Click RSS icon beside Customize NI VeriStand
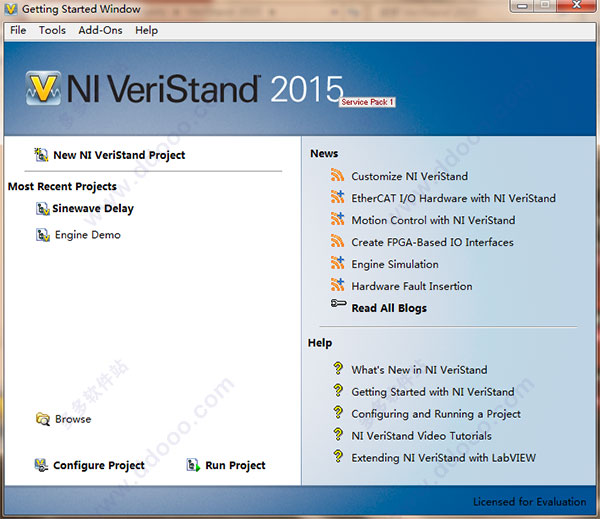600x519 pixels. (338, 175)
